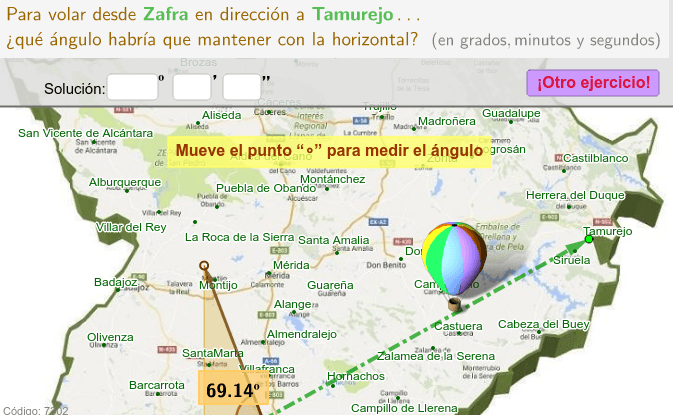Click the Castilblanco town label
Screen dimensions: 675x417
coord(595,158)
